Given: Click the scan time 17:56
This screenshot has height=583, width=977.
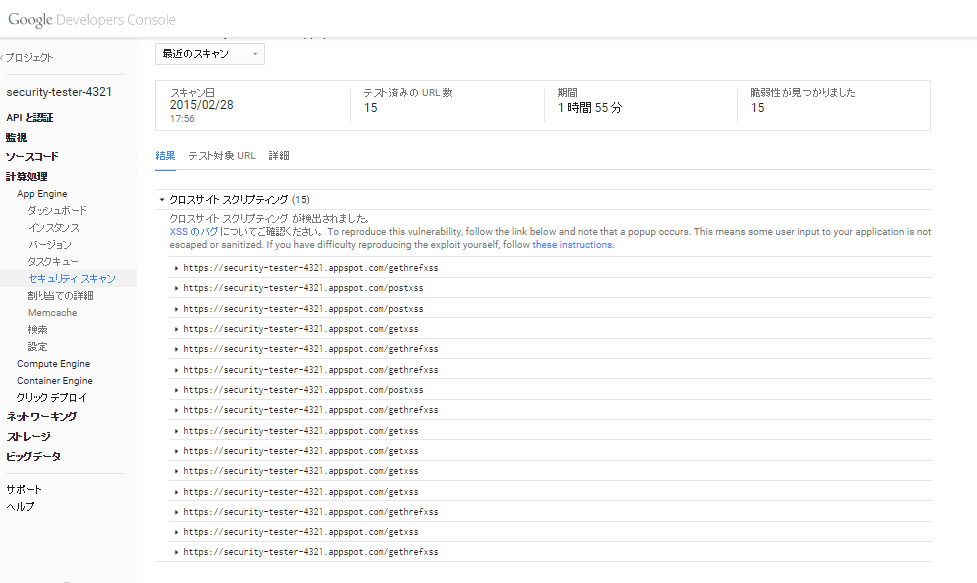Looking at the screenshot, I should pos(182,119).
